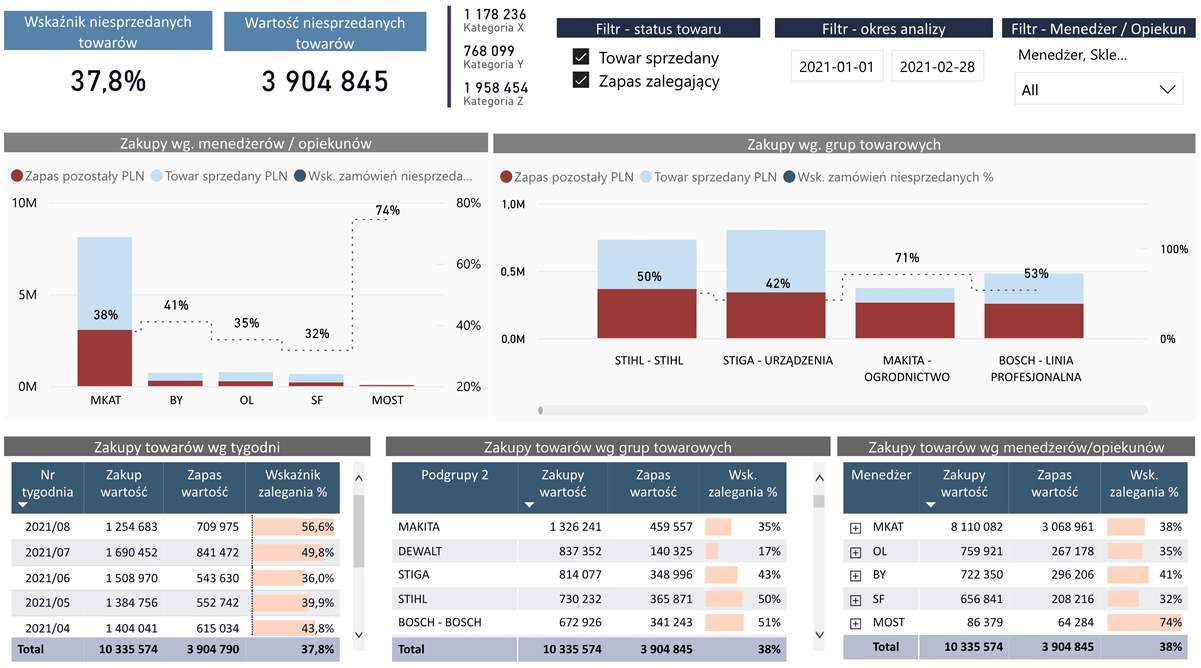Image resolution: width=1201 pixels, height=668 pixels.
Task: Click the end date field 2021-02-28
Action: pos(937,67)
